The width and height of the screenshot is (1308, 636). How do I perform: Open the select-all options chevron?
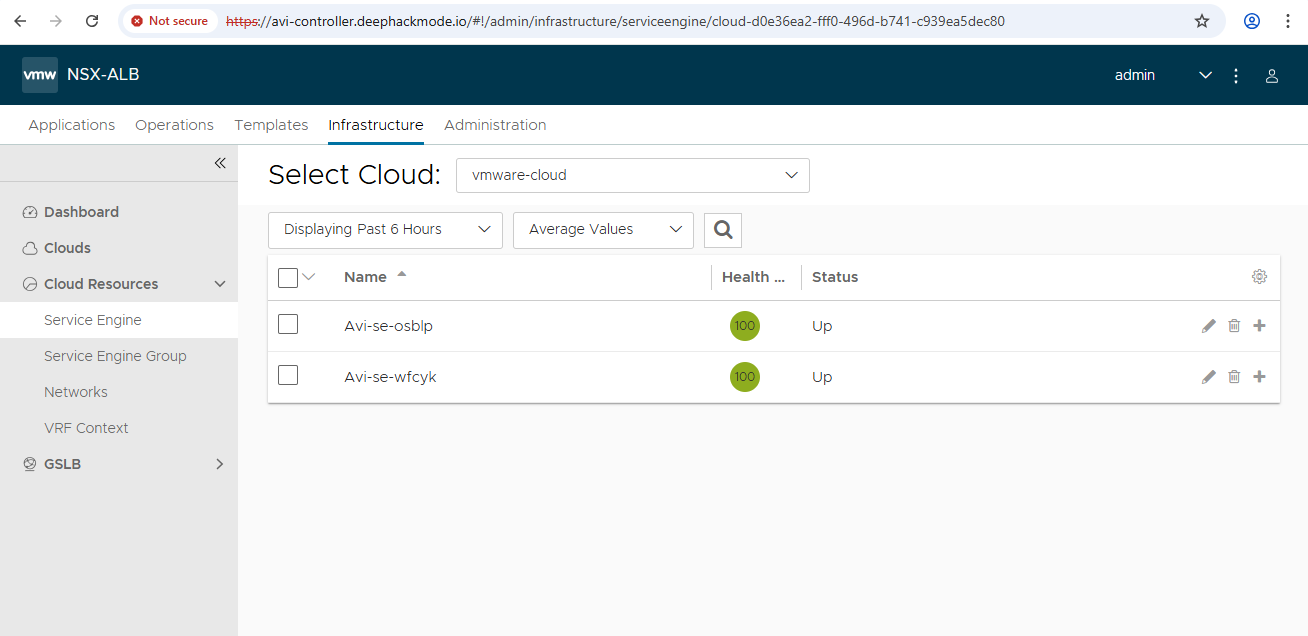[309, 277]
